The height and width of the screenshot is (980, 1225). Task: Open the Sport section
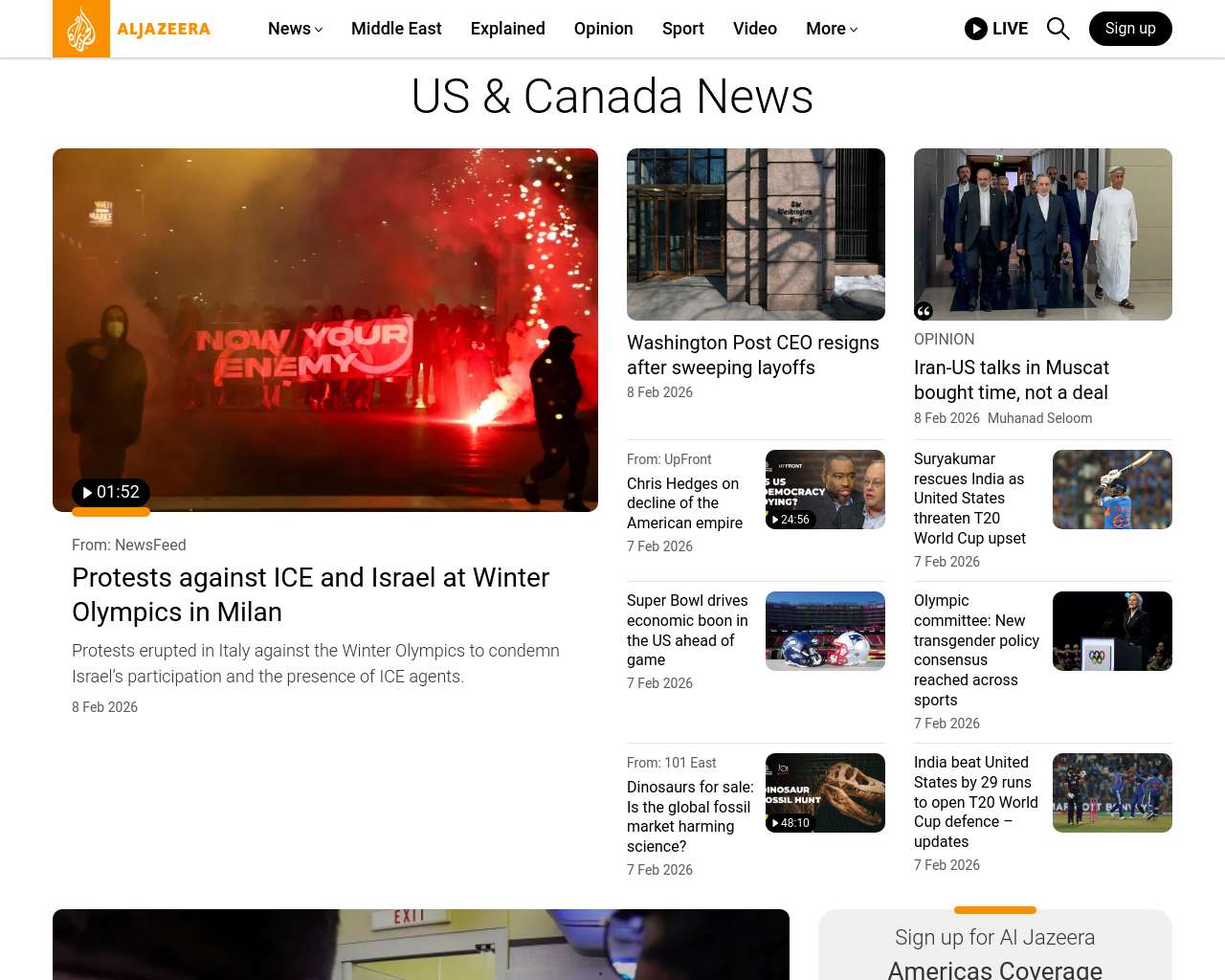point(683,29)
